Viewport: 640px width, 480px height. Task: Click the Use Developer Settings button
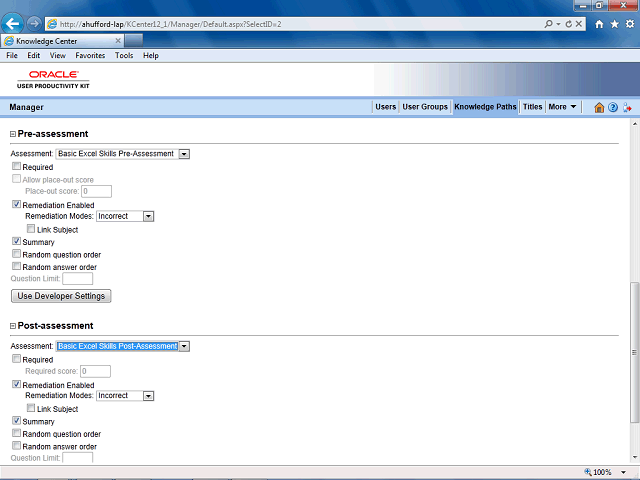[61, 296]
